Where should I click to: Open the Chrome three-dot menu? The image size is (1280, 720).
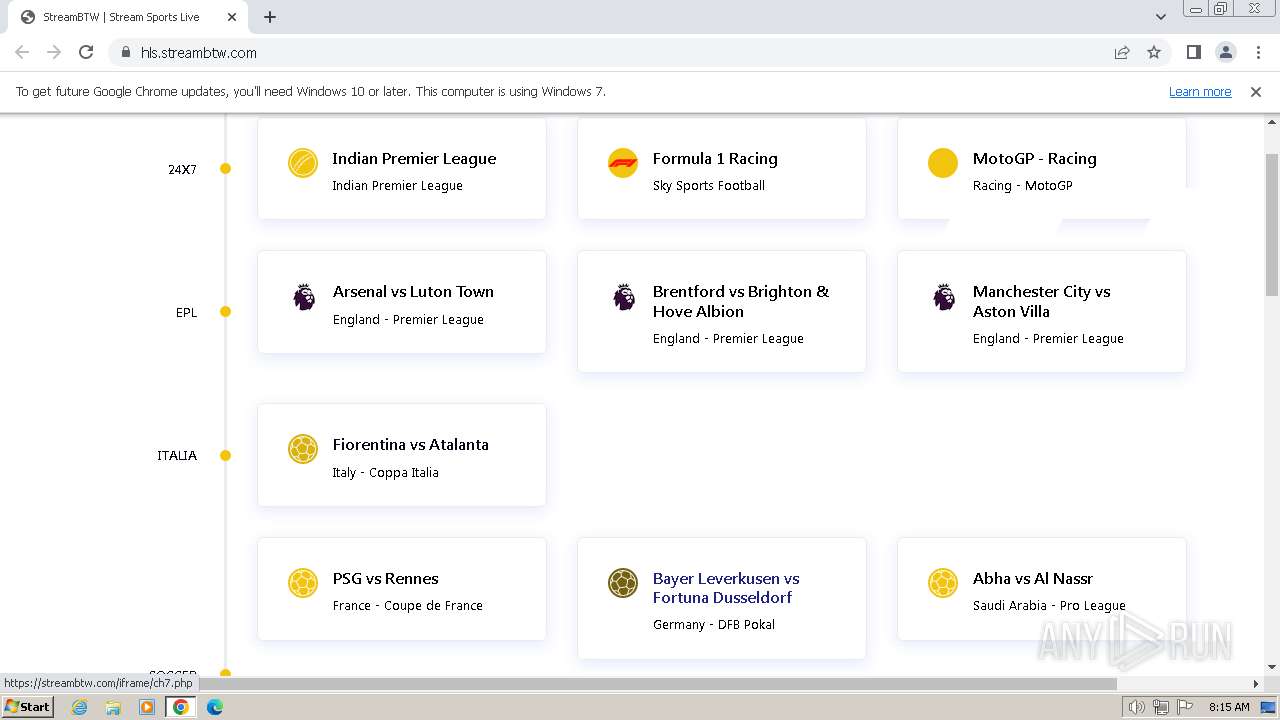pos(1258,52)
